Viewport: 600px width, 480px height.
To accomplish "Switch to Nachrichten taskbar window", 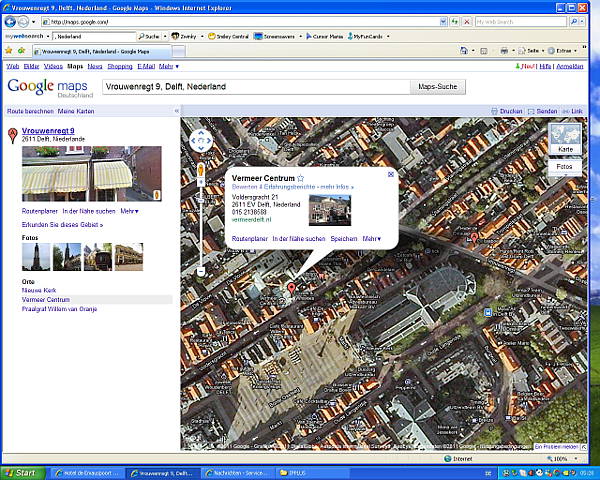I will (x=237, y=473).
